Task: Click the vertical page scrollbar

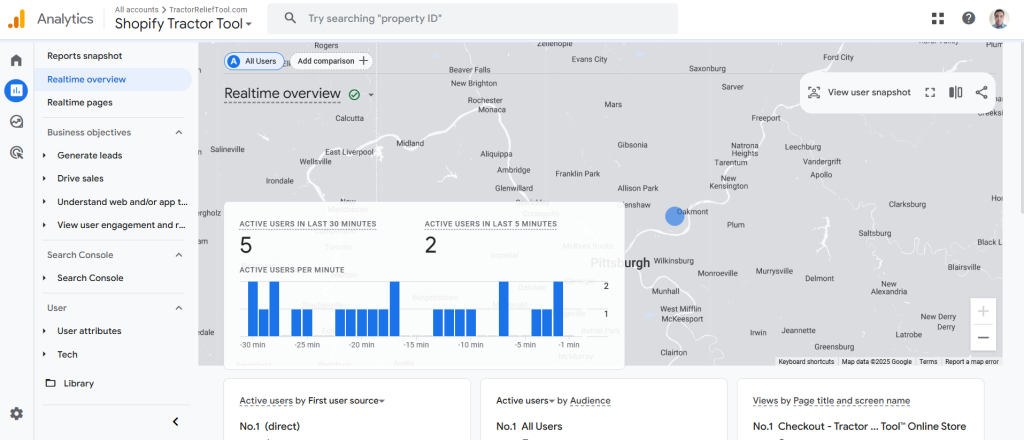Action: [x=1020, y=127]
